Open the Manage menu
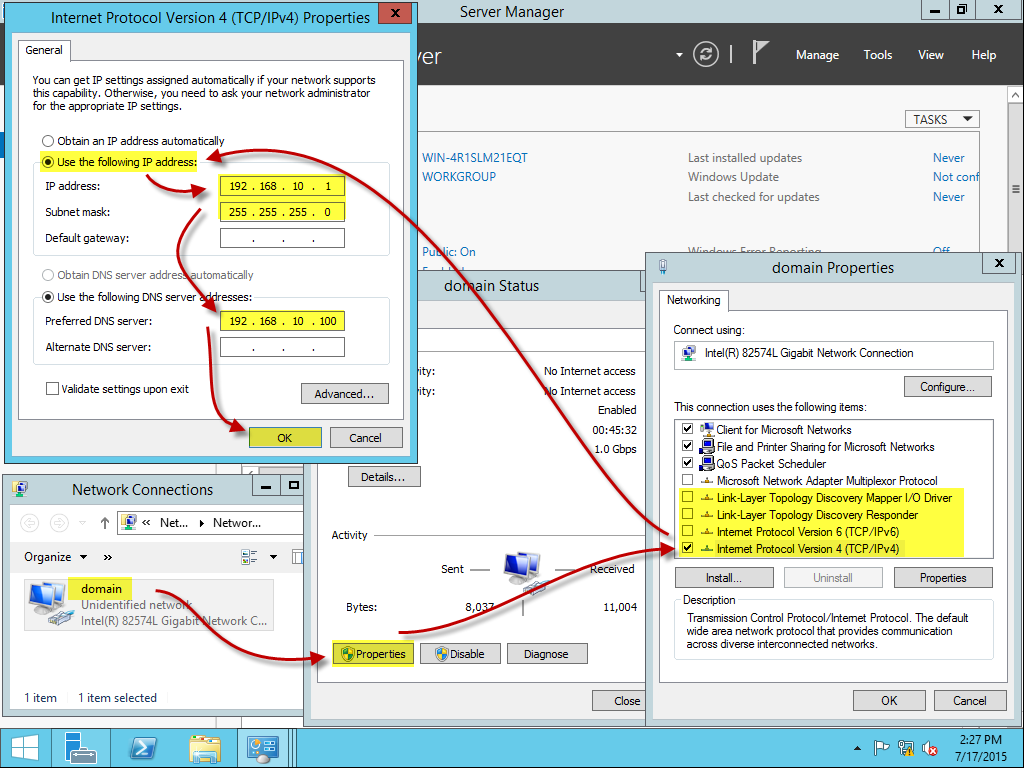1024x768 pixels. point(817,56)
